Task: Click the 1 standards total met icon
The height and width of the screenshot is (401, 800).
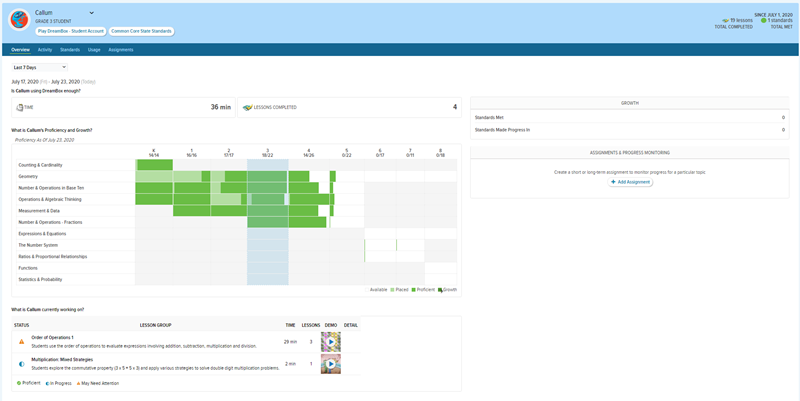Action: 764,20
